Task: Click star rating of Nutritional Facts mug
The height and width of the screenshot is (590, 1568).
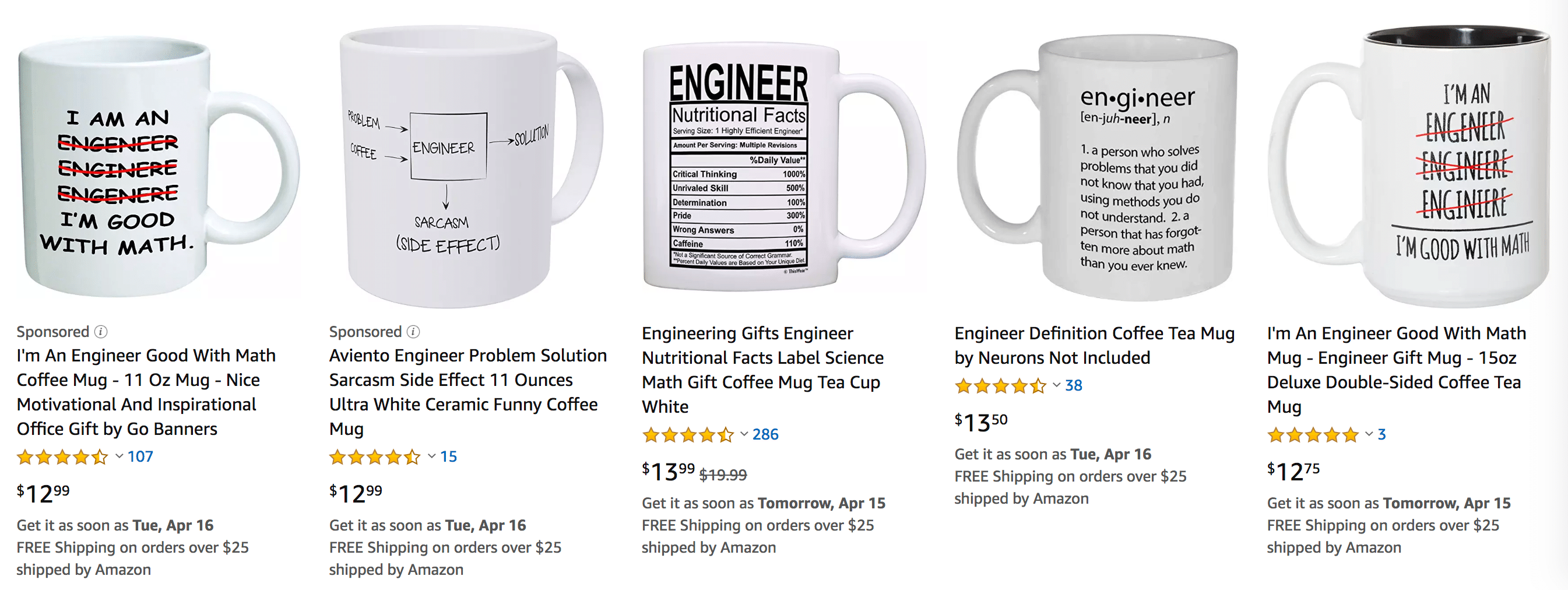Action: 688,435
